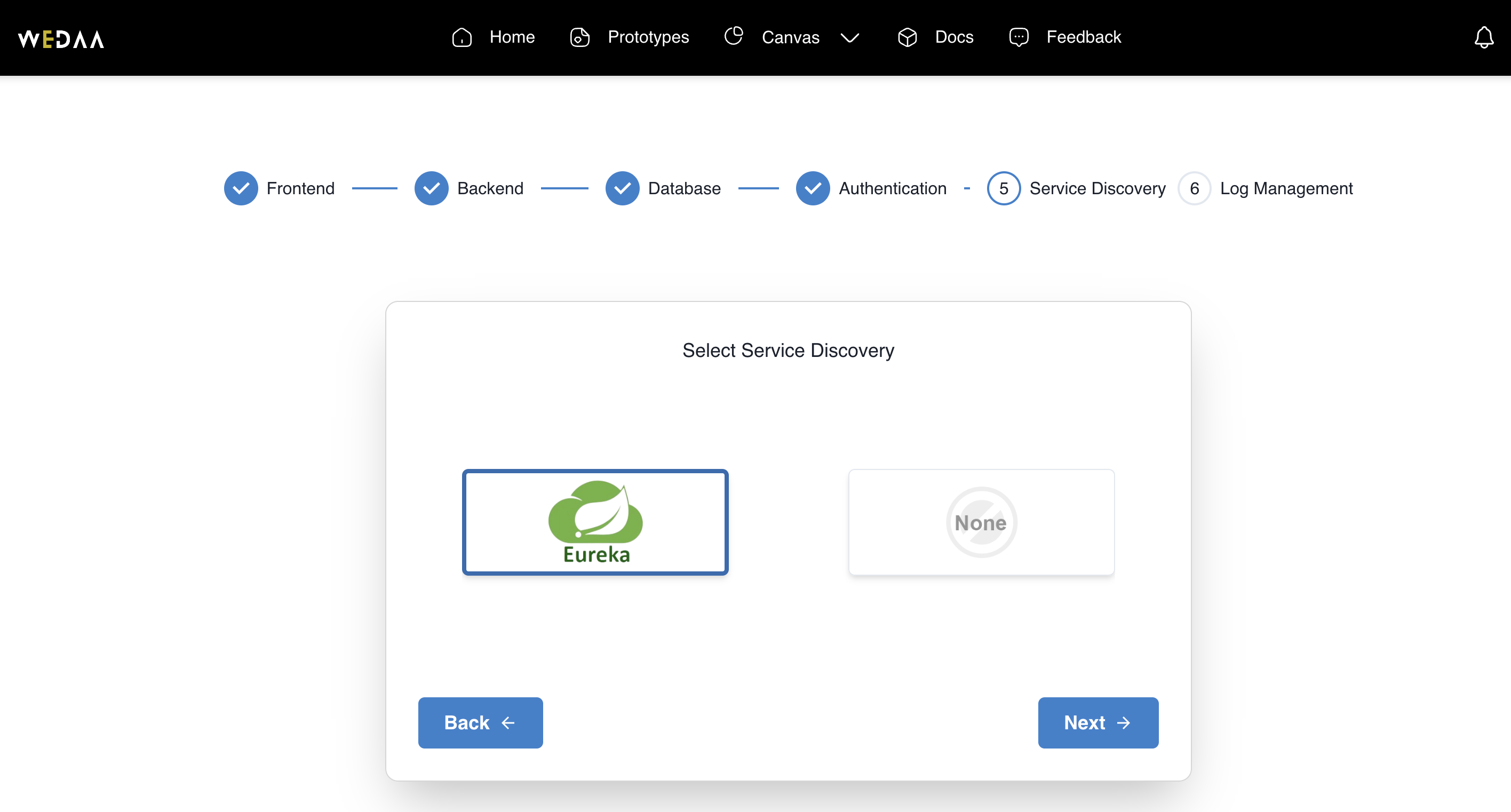Click the Prototypes navigation icon
This screenshot has width=1511, height=812.
pos(580,37)
